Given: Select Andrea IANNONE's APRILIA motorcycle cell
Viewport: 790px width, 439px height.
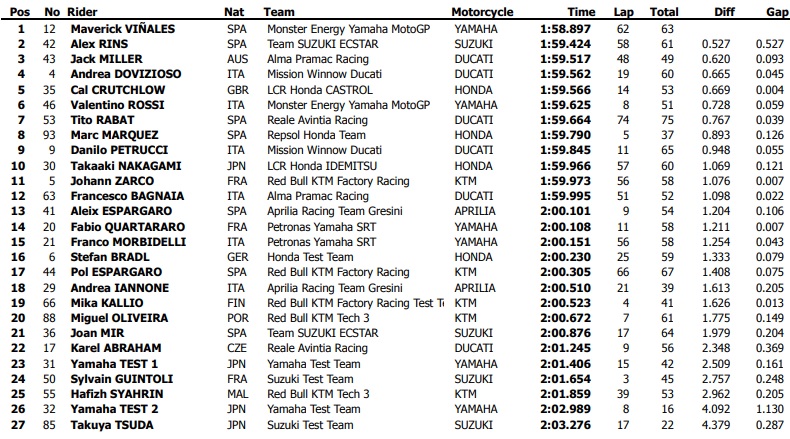Looking at the screenshot, I should coord(475,288).
